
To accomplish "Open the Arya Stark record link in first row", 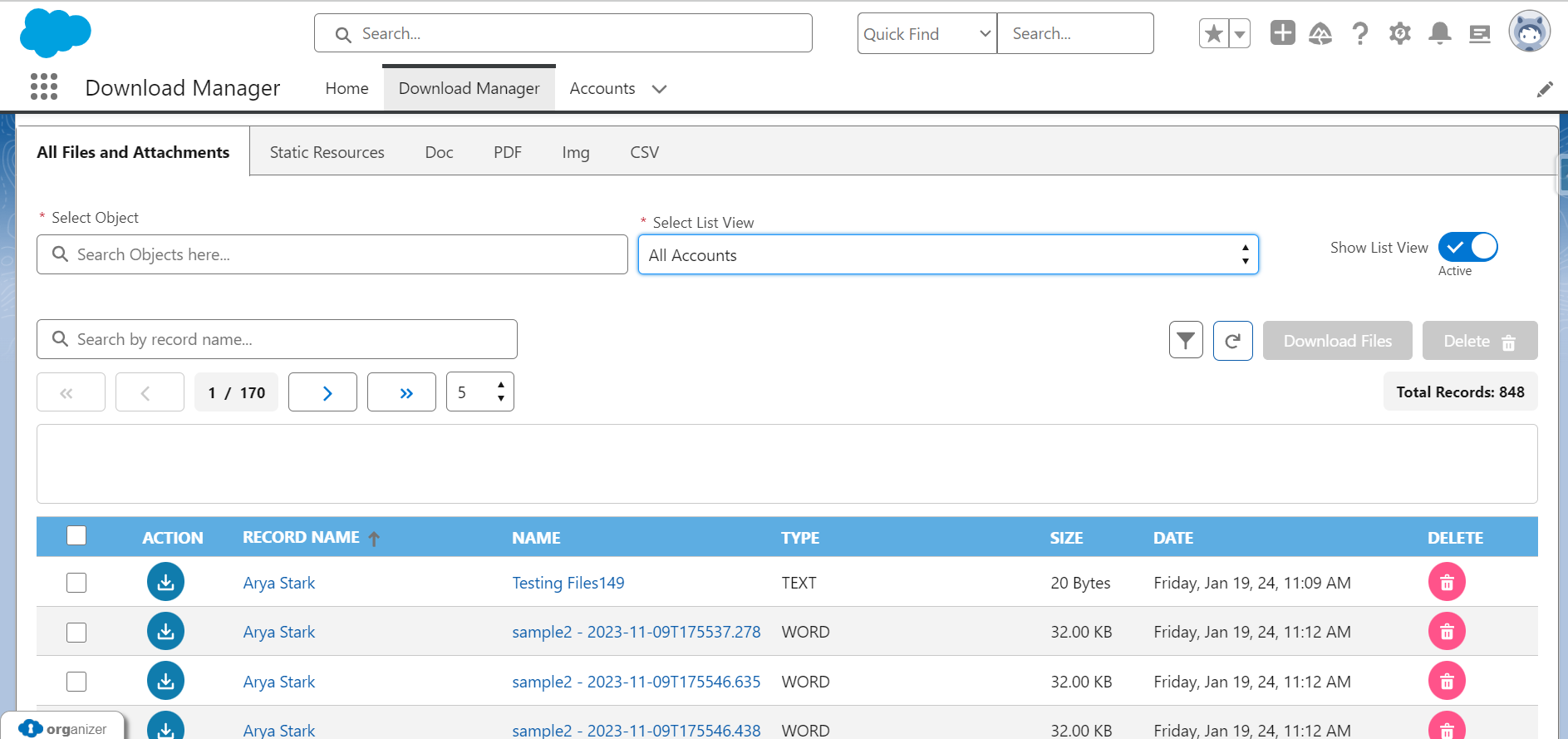I will point(279,583).
